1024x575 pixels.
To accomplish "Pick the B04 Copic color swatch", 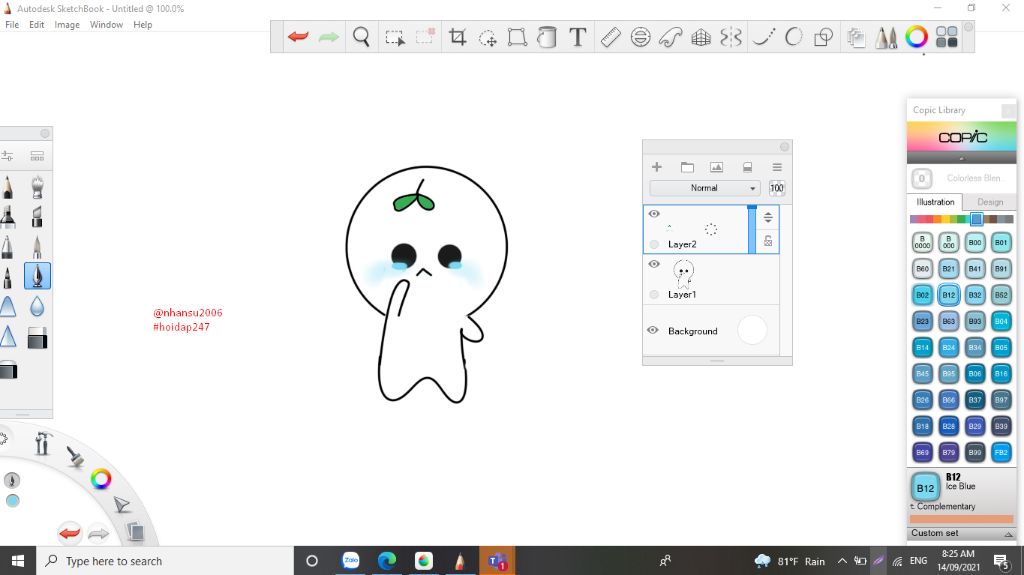I will pos(1001,321).
